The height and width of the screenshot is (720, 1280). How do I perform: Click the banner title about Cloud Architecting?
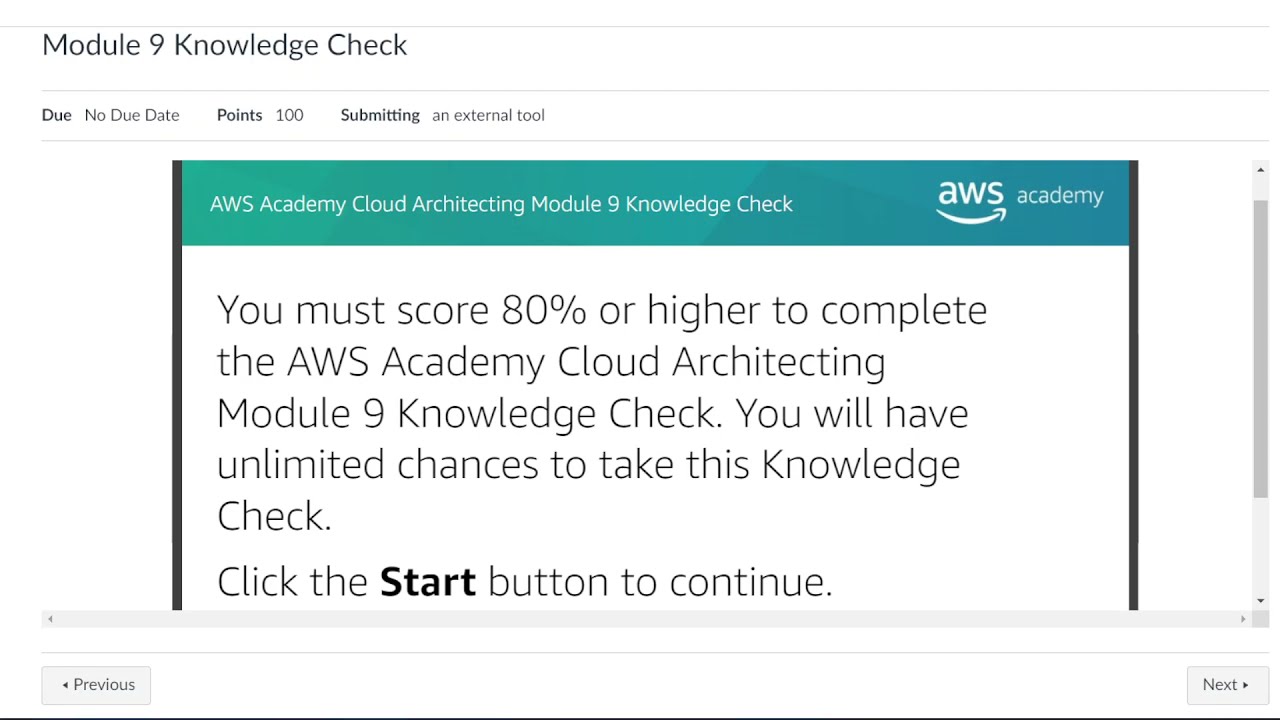pos(501,204)
